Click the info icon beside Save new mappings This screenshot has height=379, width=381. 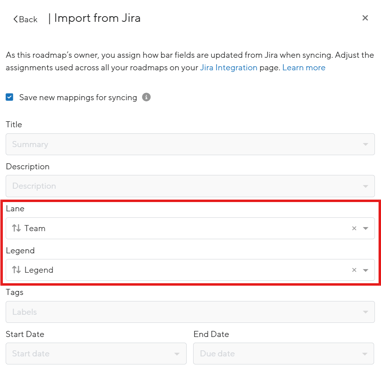146,97
